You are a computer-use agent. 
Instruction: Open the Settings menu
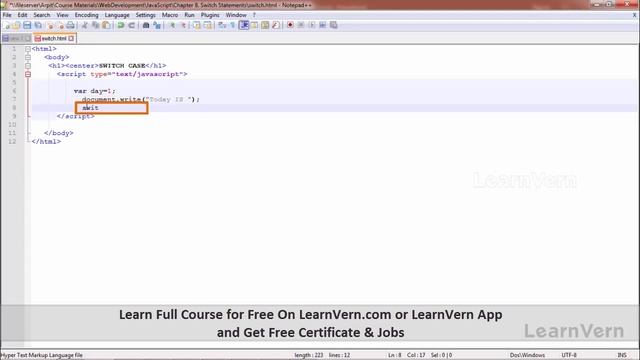146,15
